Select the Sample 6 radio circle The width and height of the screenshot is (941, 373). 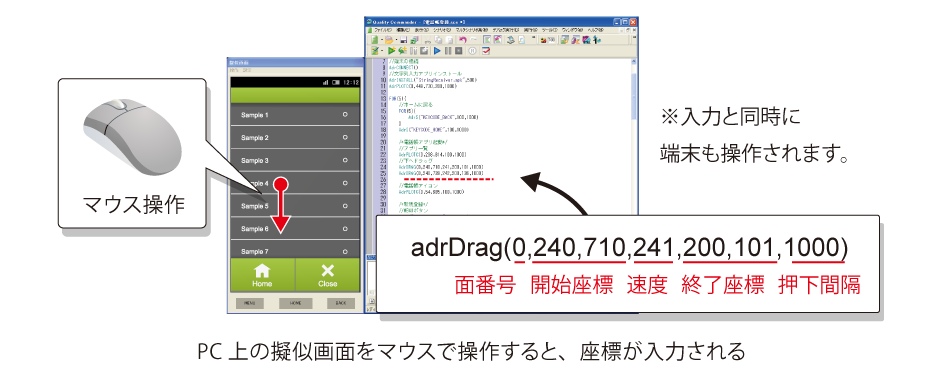pos(346,229)
